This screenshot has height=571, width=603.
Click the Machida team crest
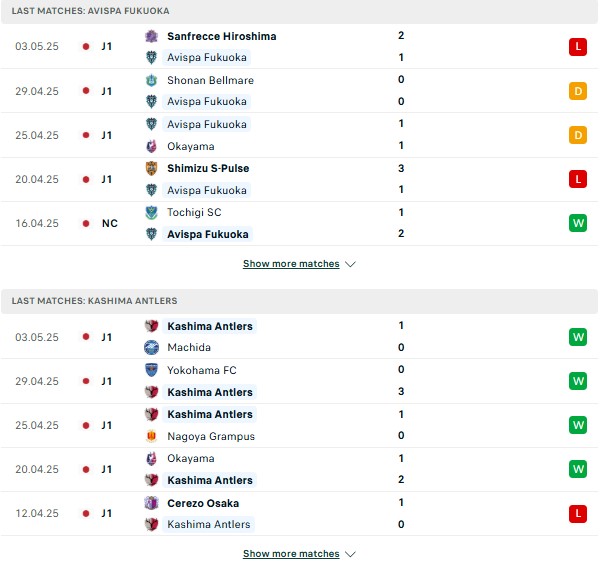pos(152,348)
